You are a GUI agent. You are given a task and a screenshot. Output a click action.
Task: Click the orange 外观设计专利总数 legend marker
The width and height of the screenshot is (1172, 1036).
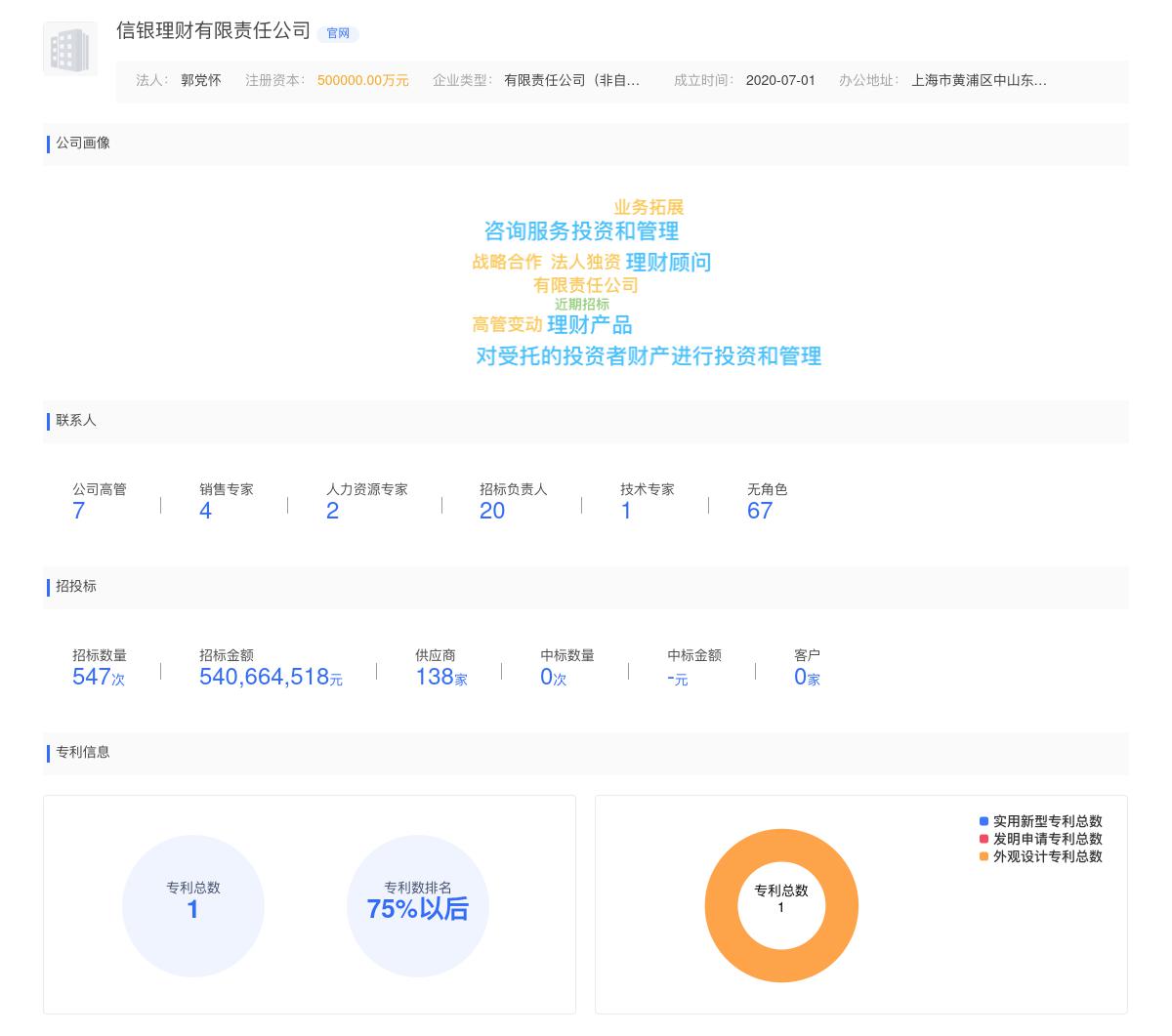tap(983, 857)
